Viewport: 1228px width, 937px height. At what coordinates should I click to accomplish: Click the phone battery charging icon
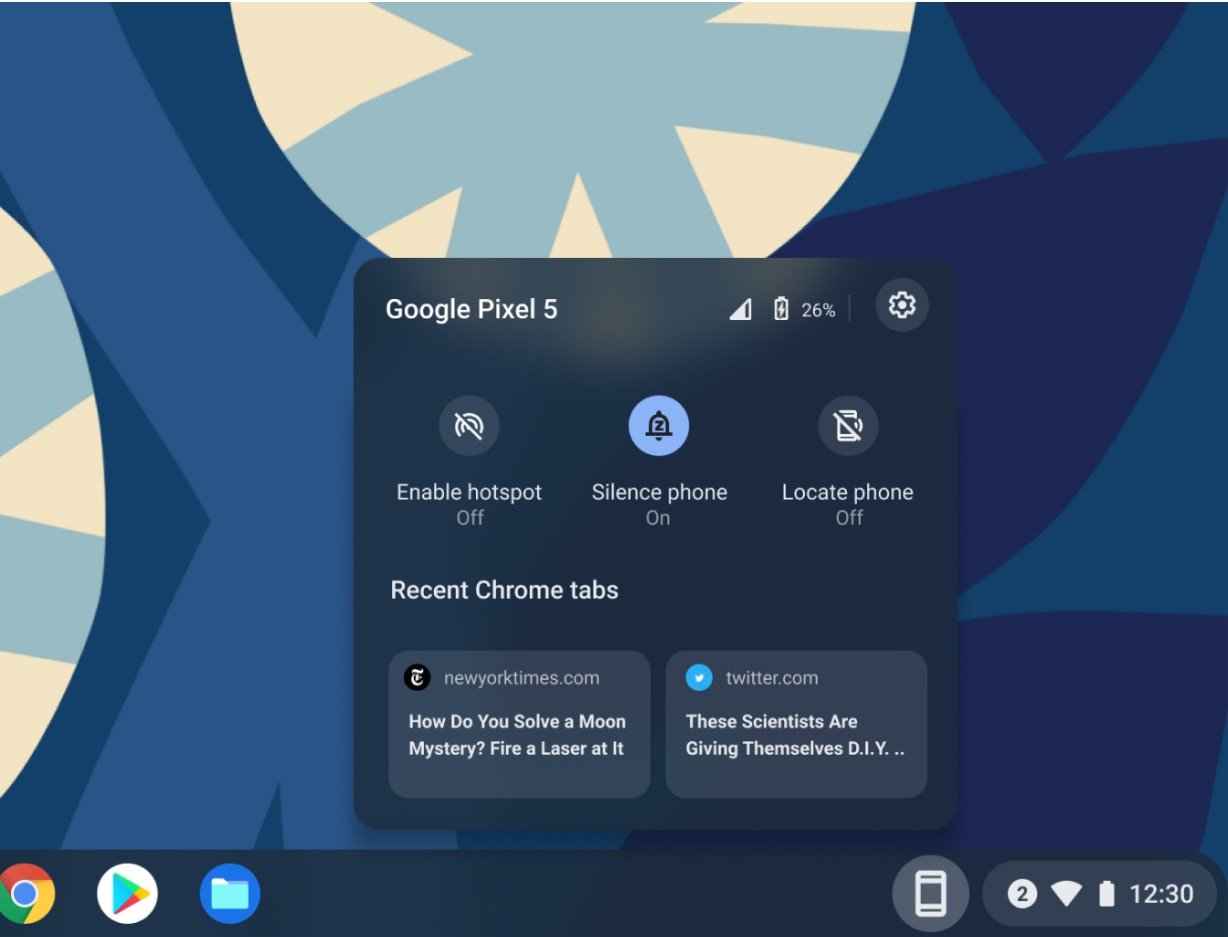tap(781, 309)
